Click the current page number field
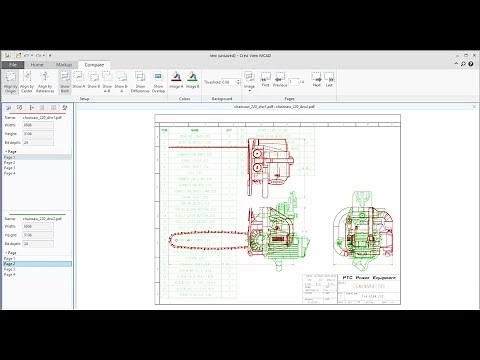 [x=293, y=82]
